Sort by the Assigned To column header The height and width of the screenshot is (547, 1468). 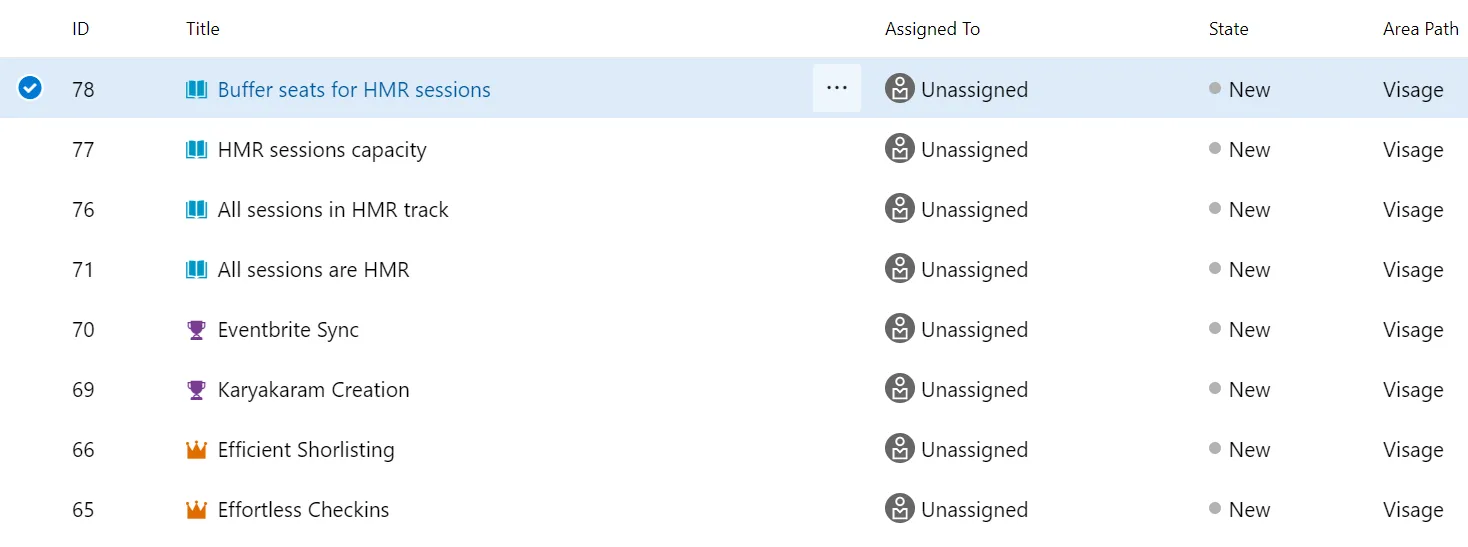(932, 29)
